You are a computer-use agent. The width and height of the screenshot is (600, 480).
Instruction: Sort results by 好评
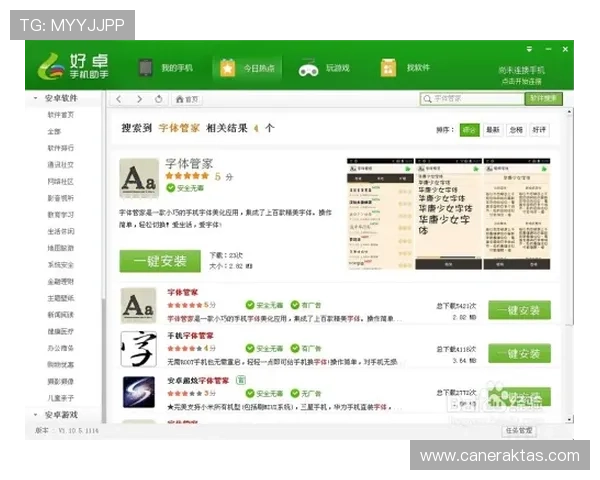tap(539, 130)
